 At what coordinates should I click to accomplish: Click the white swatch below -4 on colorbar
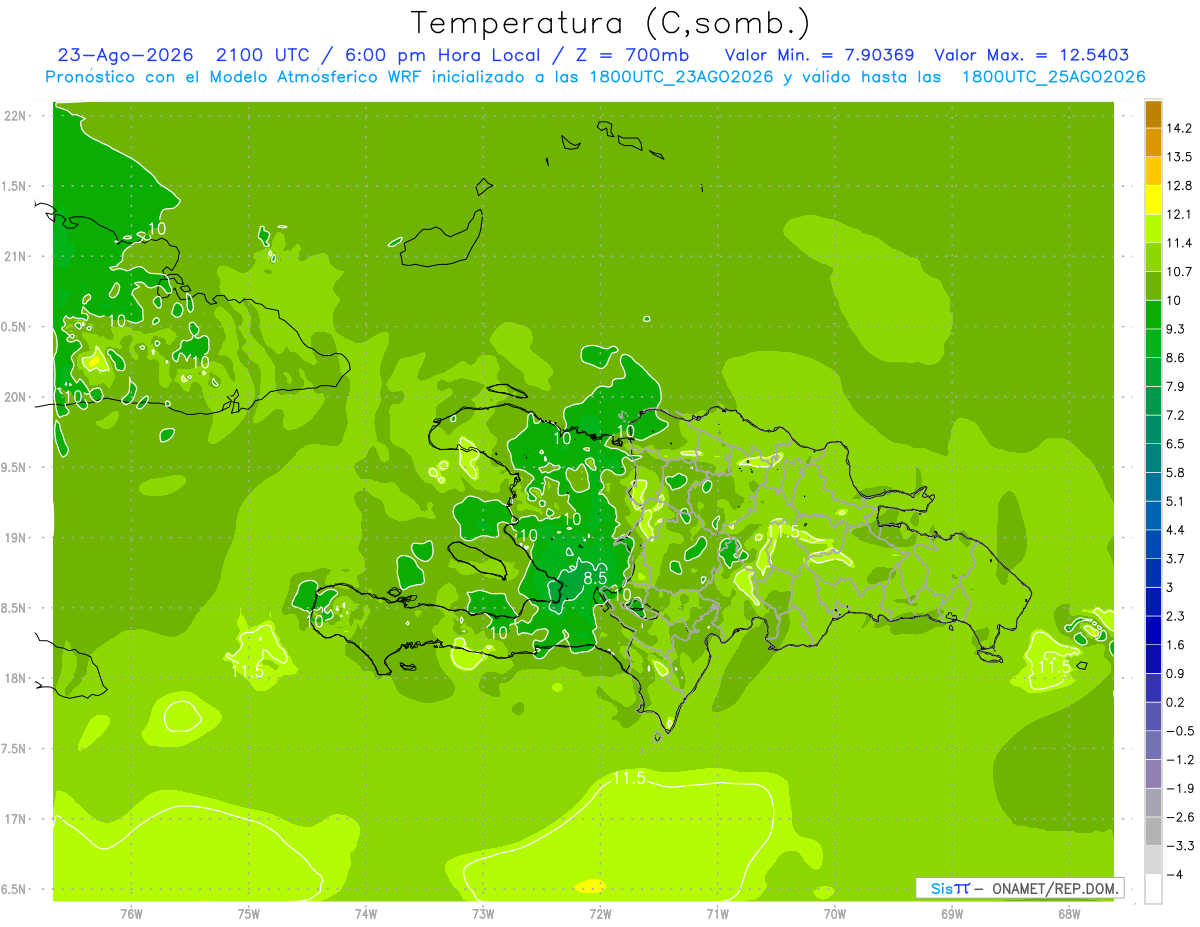(1153, 889)
